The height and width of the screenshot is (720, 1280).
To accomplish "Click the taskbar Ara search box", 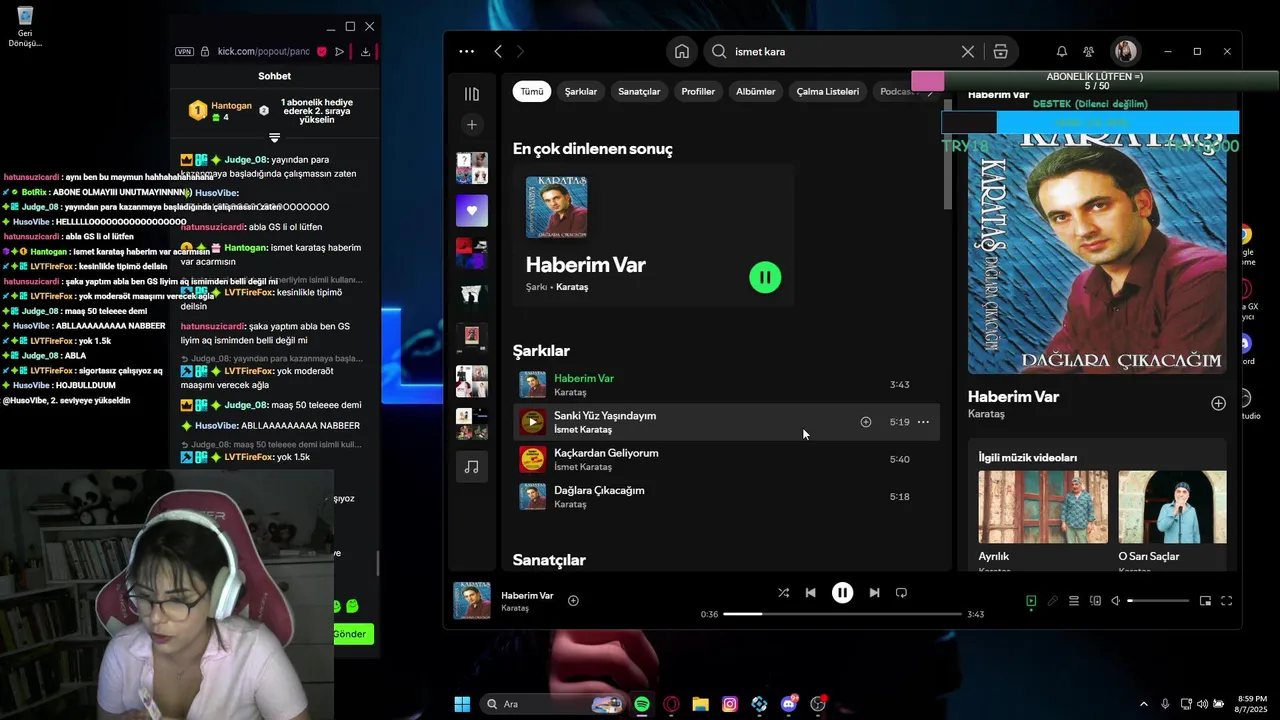I will 552,704.
